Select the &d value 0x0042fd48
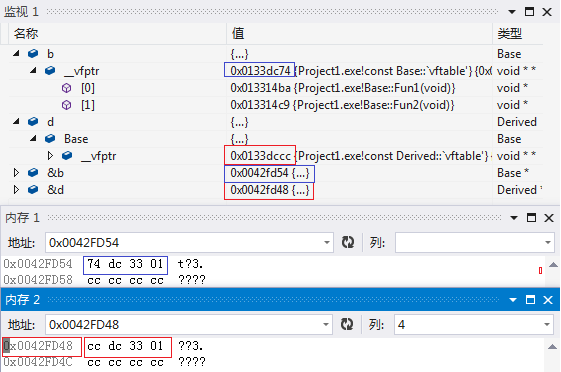561x372 pixels. pos(270,190)
